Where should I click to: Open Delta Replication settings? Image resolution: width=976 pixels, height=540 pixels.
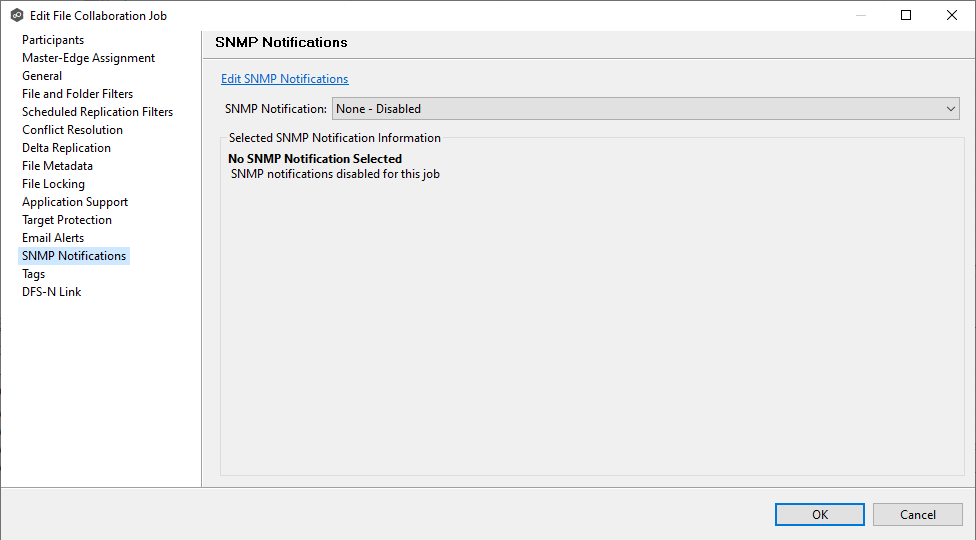point(66,148)
